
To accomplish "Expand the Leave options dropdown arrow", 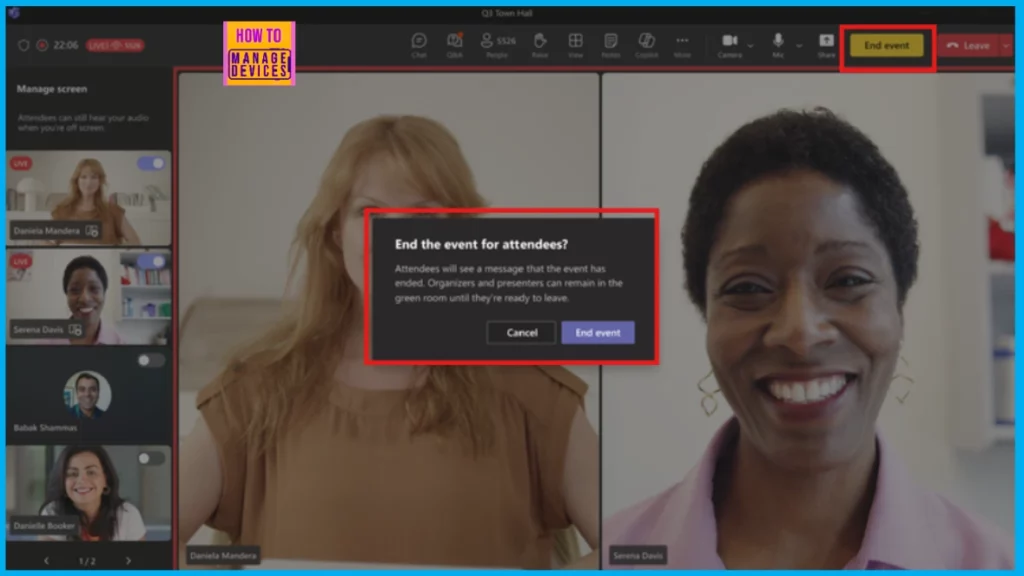I will coord(1006,46).
